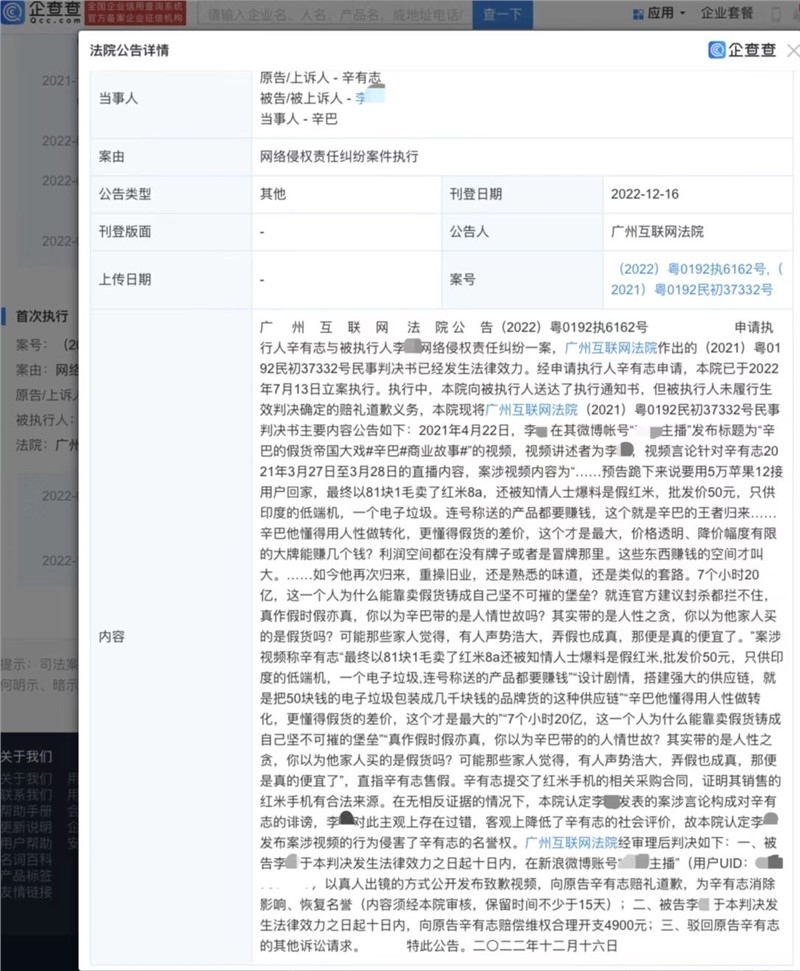Click the 广州互联网法院 announcer cell

tap(657, 231)
